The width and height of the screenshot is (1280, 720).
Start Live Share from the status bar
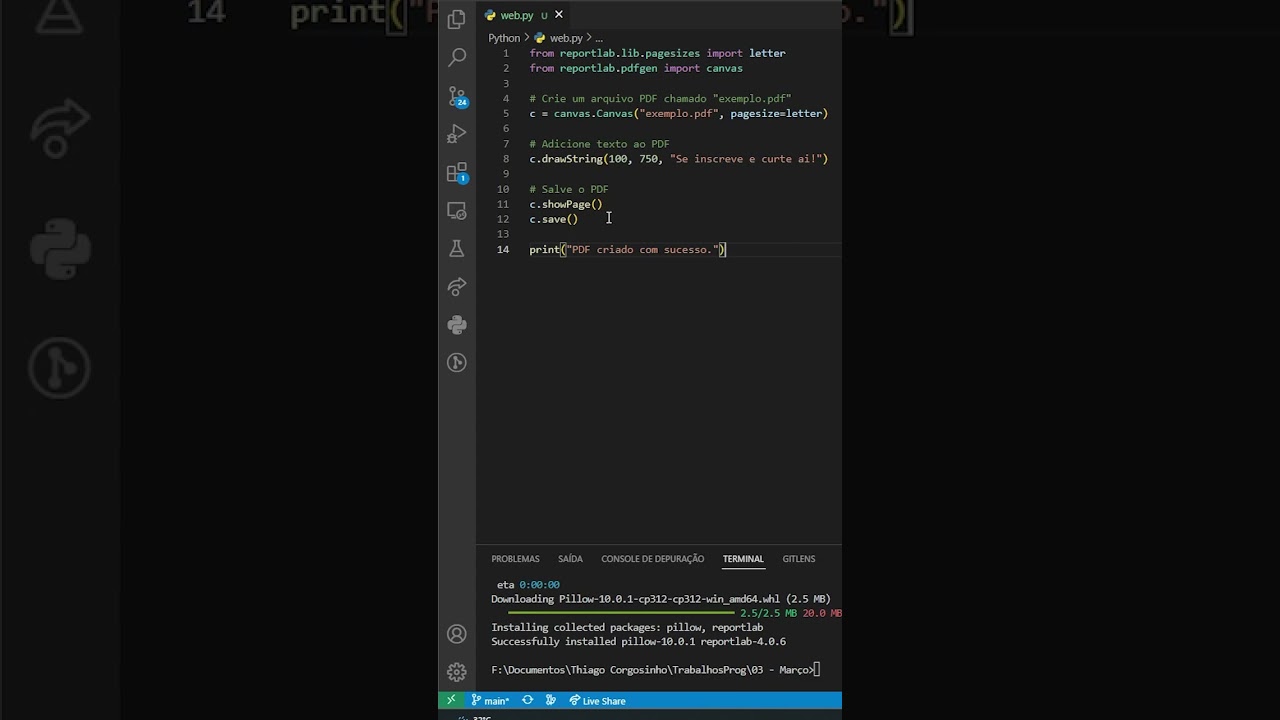[597, 701]
